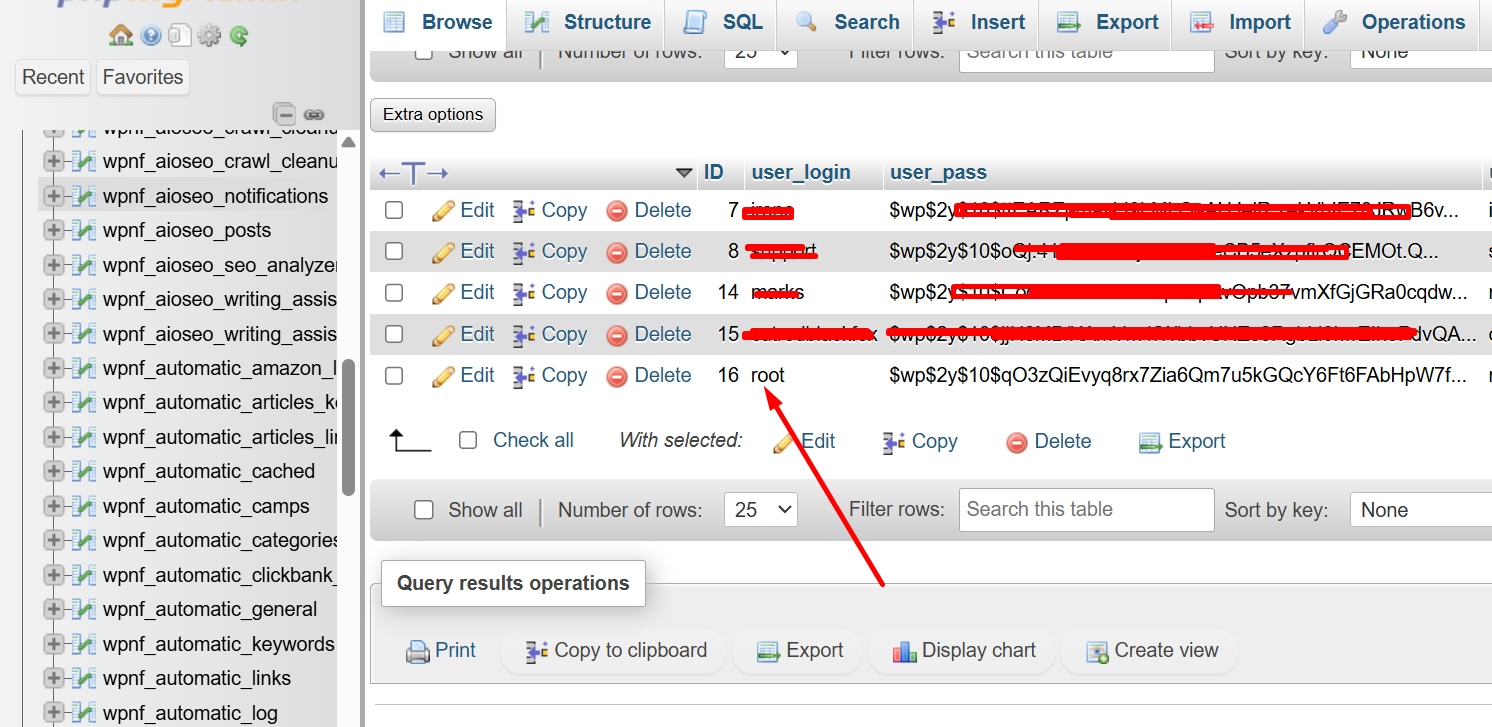This screenshot has height=727, width=1492.
Task: Click the pencil Edit icon for root row
Action: click(443, 376)
